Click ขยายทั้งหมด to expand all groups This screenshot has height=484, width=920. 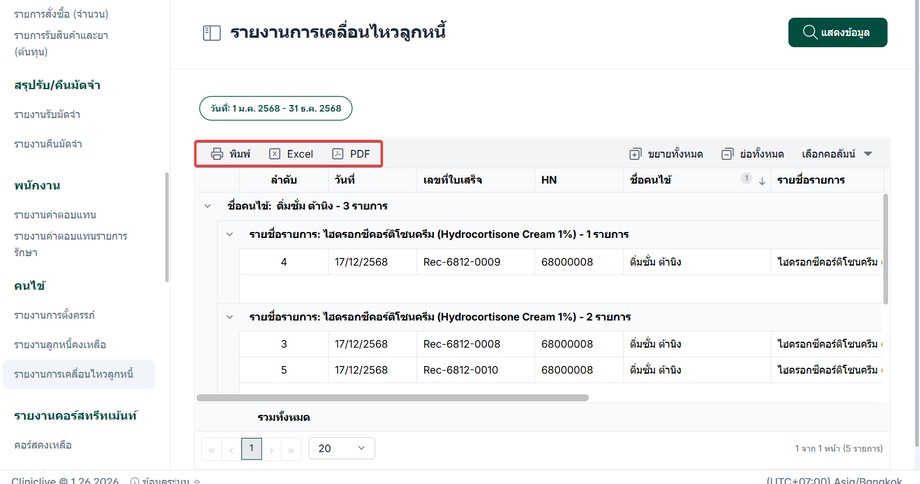[x=666, y=154]
